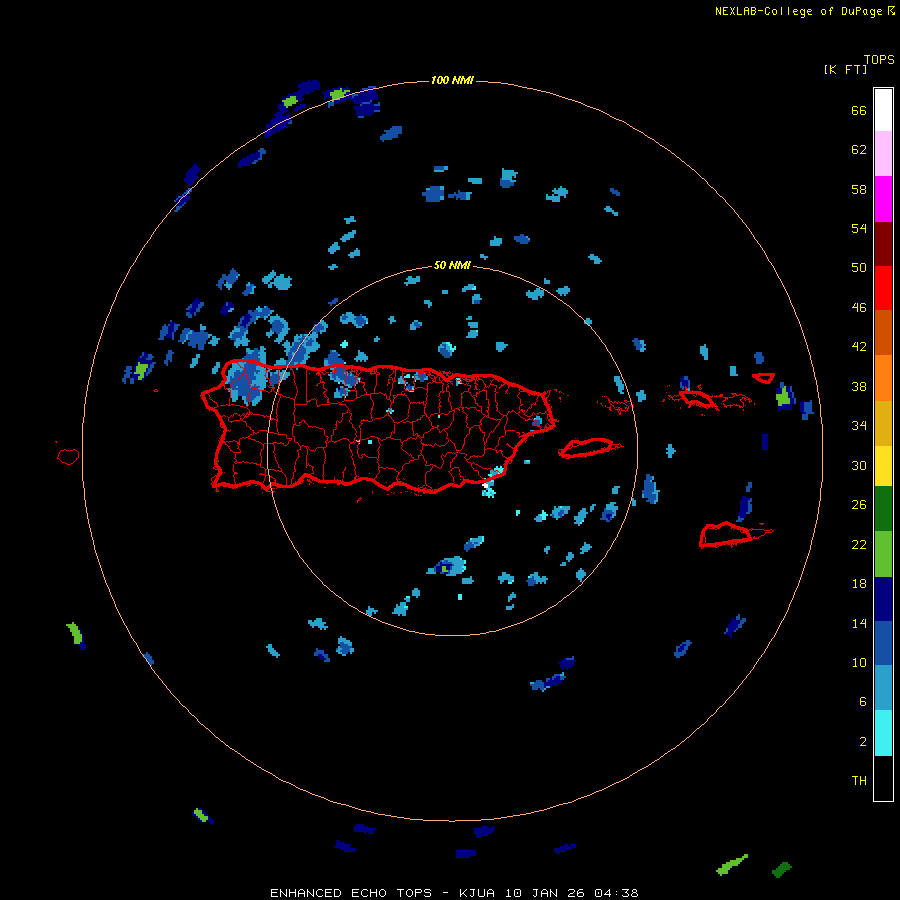Click the light pink legend swatch
Viewport: 900px width, 900px height.
pos(883,154)
